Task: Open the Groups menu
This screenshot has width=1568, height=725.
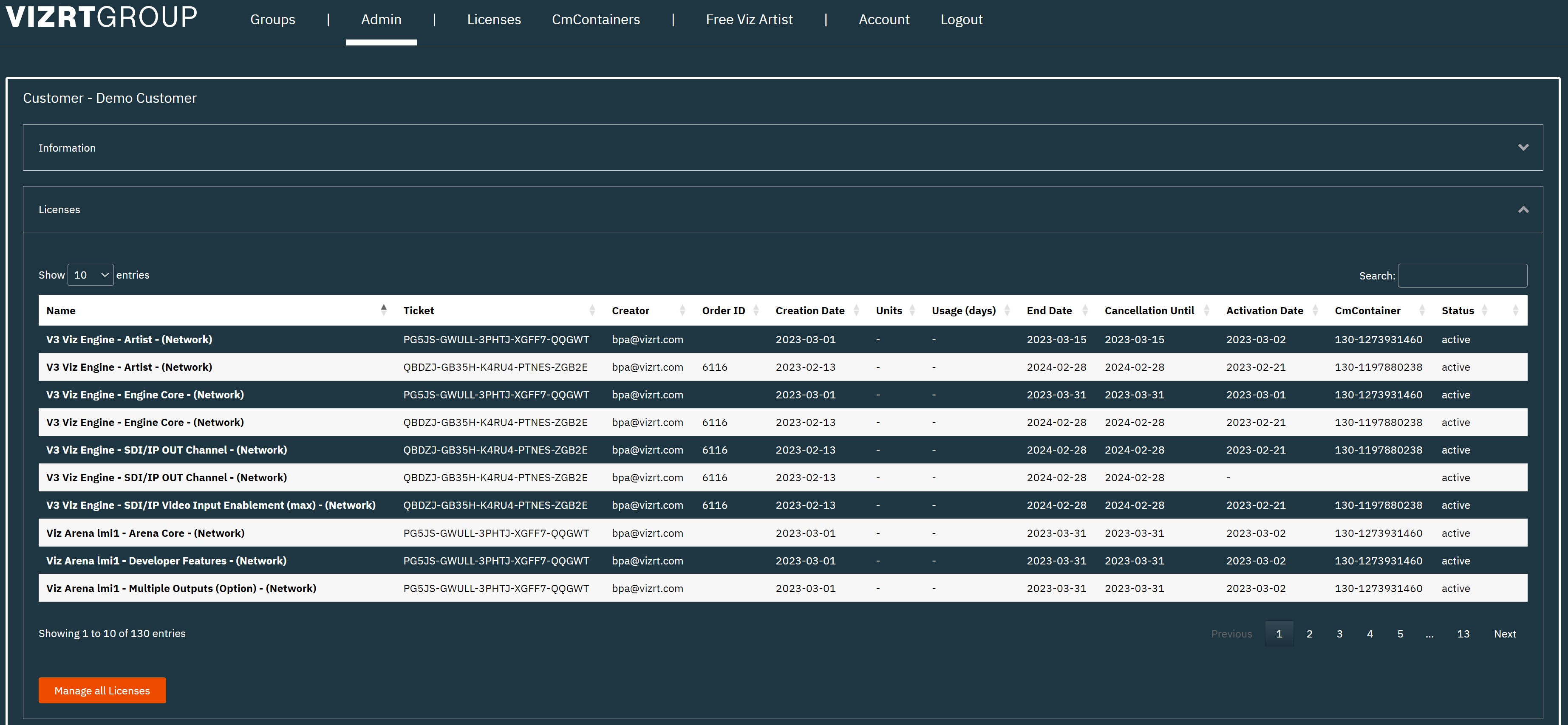Action: (x=273, y=20)
